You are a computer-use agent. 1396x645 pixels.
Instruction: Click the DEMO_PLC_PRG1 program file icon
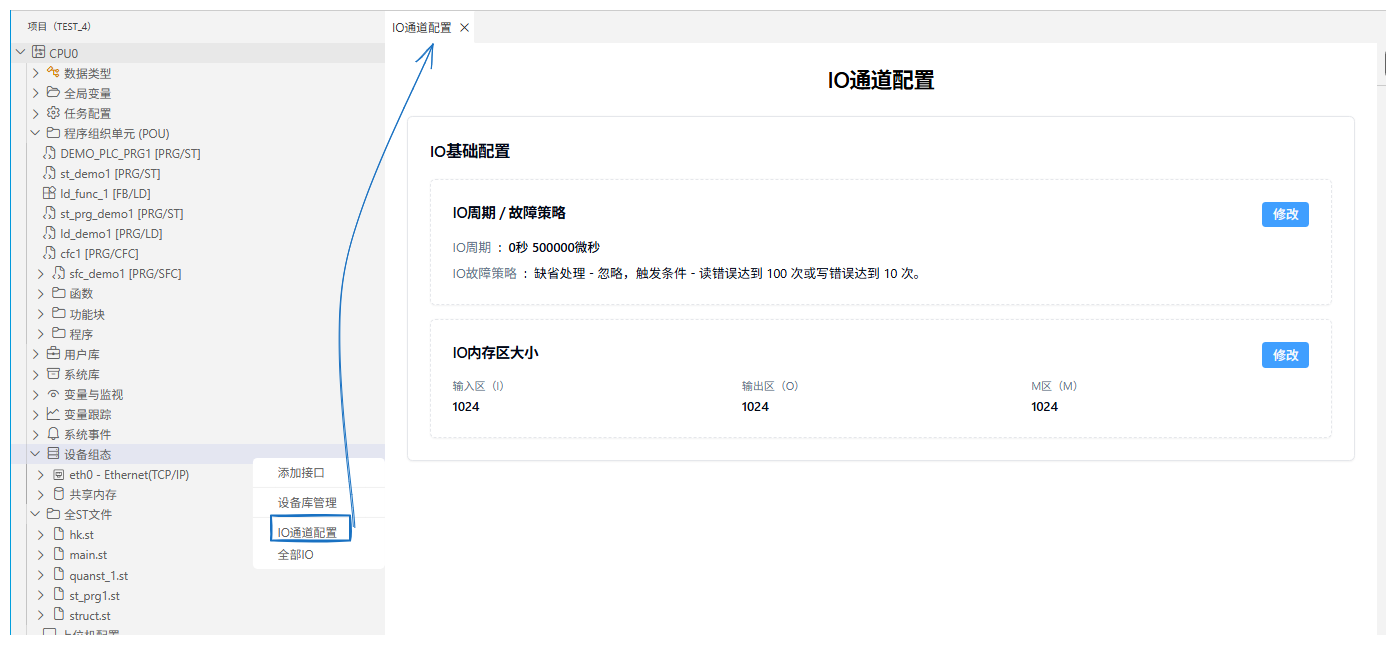pos(49,153)
